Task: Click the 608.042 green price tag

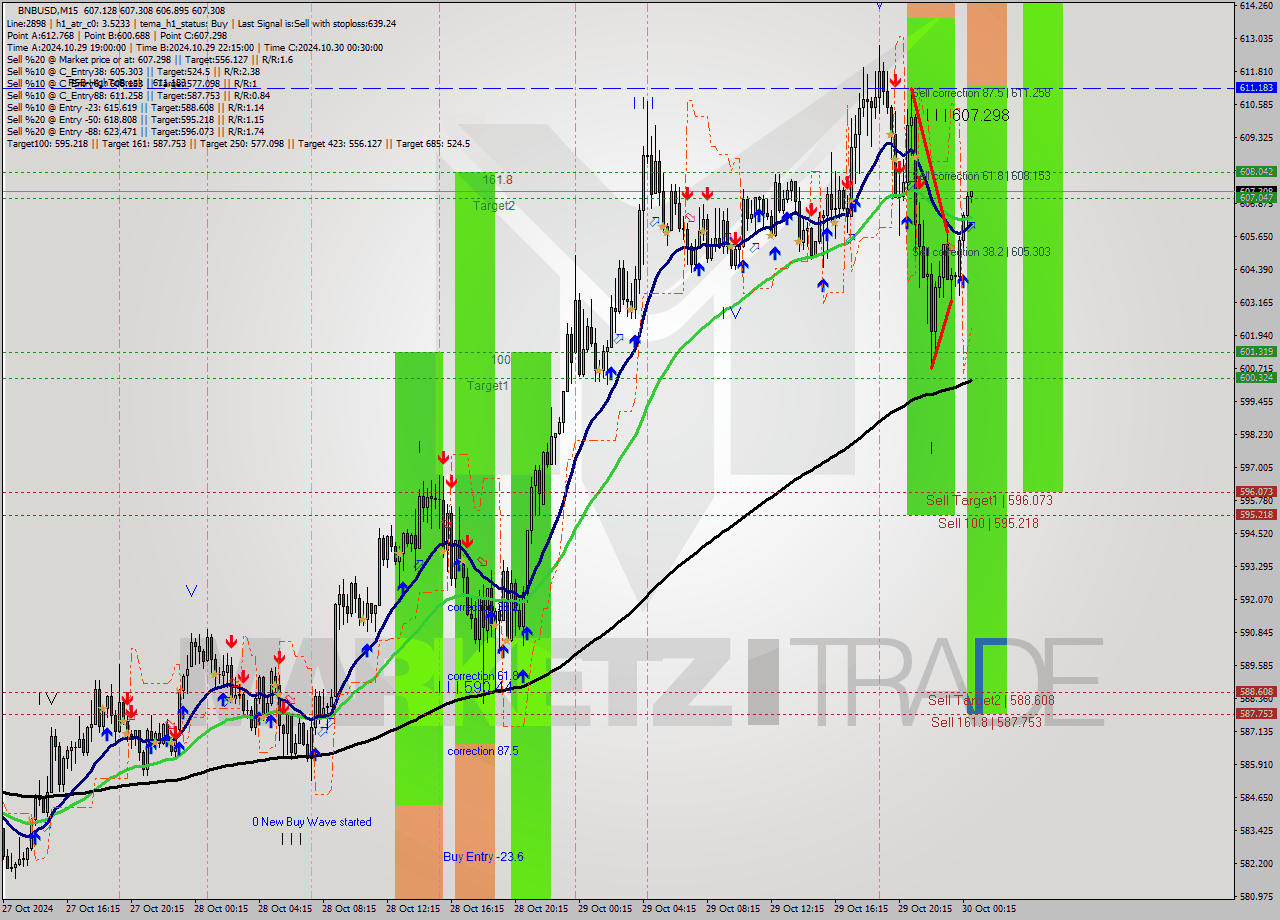Action: click(1256, 172)
